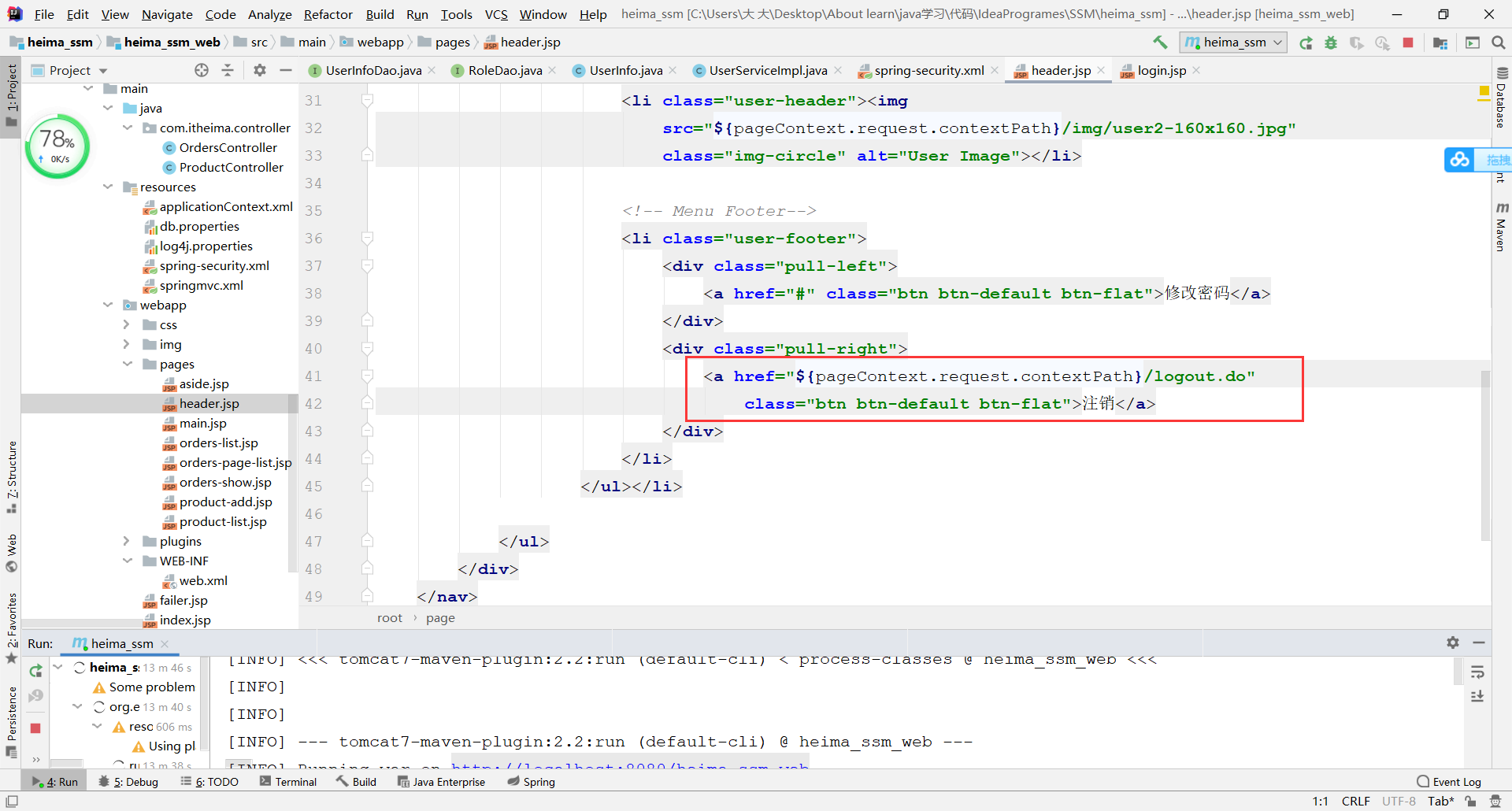Screen dimensions: 1512x811
Task: Open the Database tool window
Action: coord(1502,98)
